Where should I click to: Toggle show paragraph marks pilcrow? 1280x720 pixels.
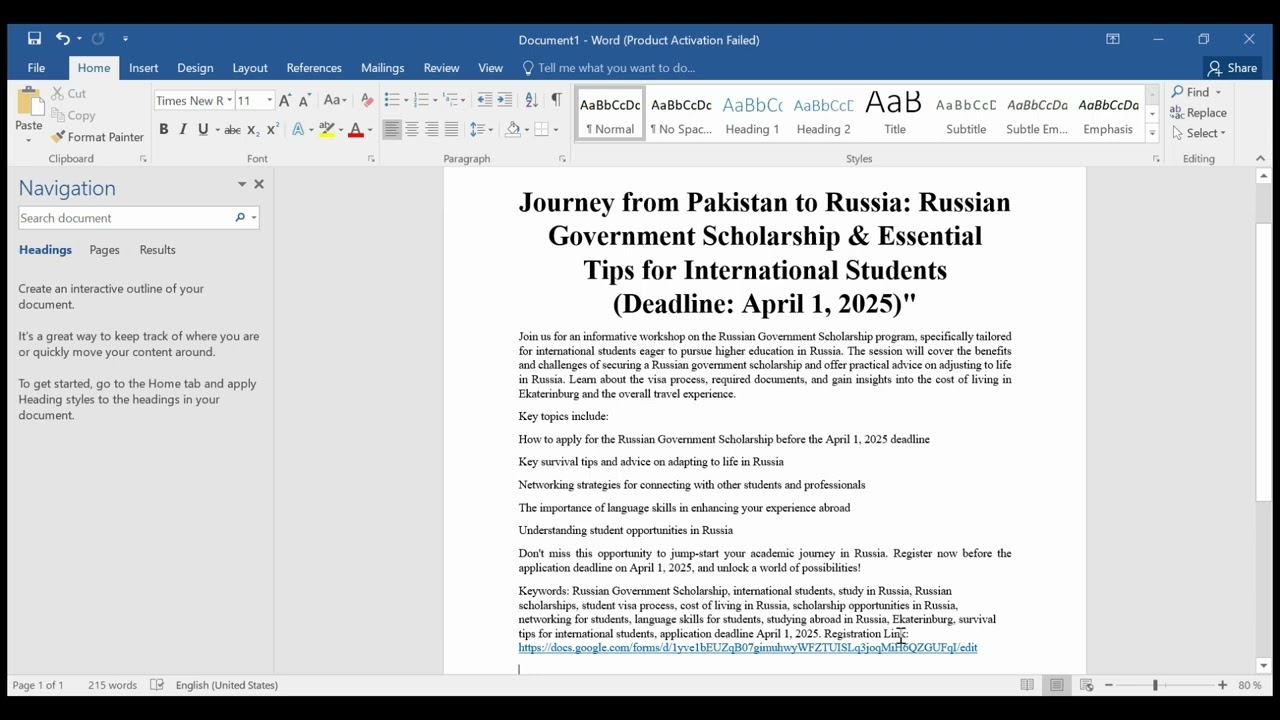click(556, 100)
